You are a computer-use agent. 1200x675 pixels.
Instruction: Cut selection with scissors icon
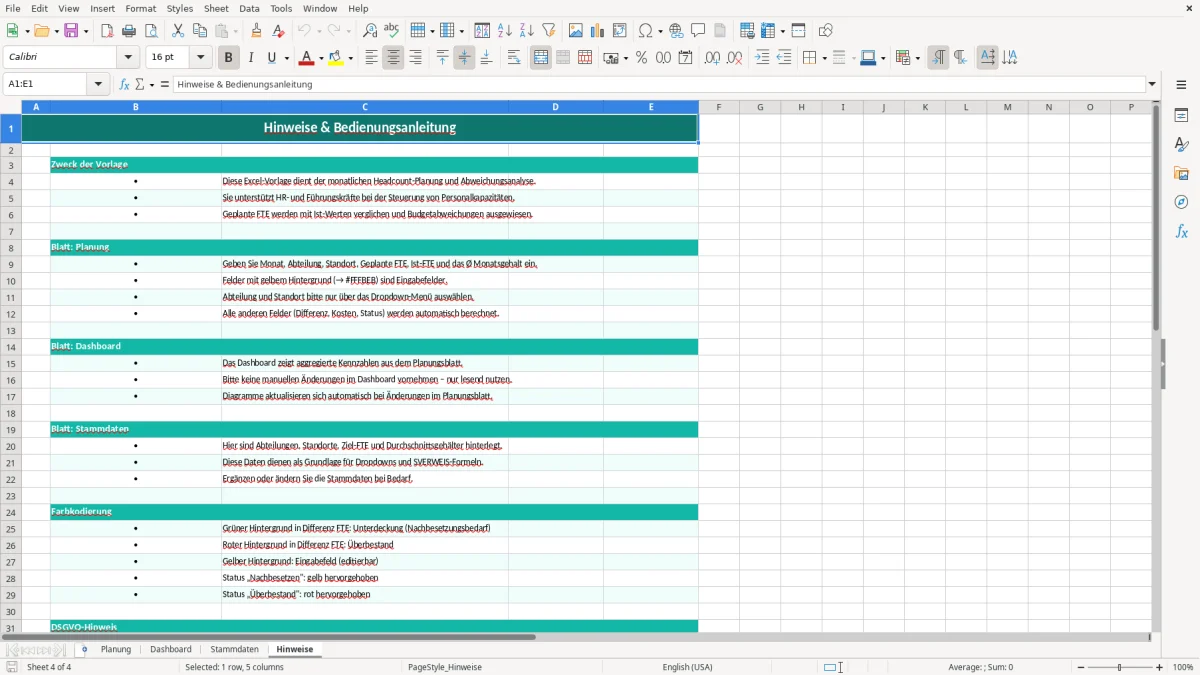178,31
